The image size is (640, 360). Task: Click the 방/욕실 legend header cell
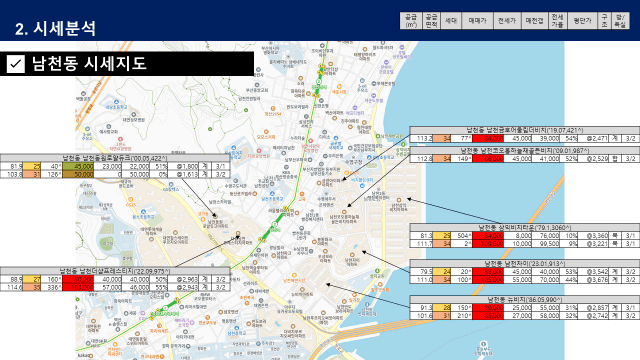pyautogui.click(x=620, y=20)
